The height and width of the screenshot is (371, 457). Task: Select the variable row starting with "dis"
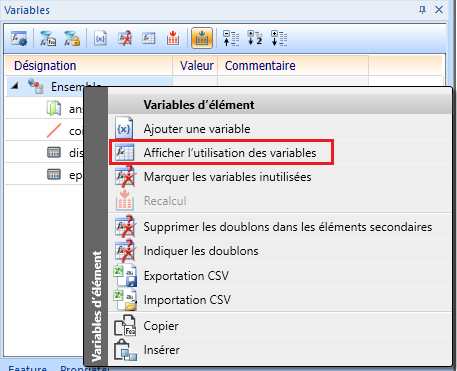45,153
